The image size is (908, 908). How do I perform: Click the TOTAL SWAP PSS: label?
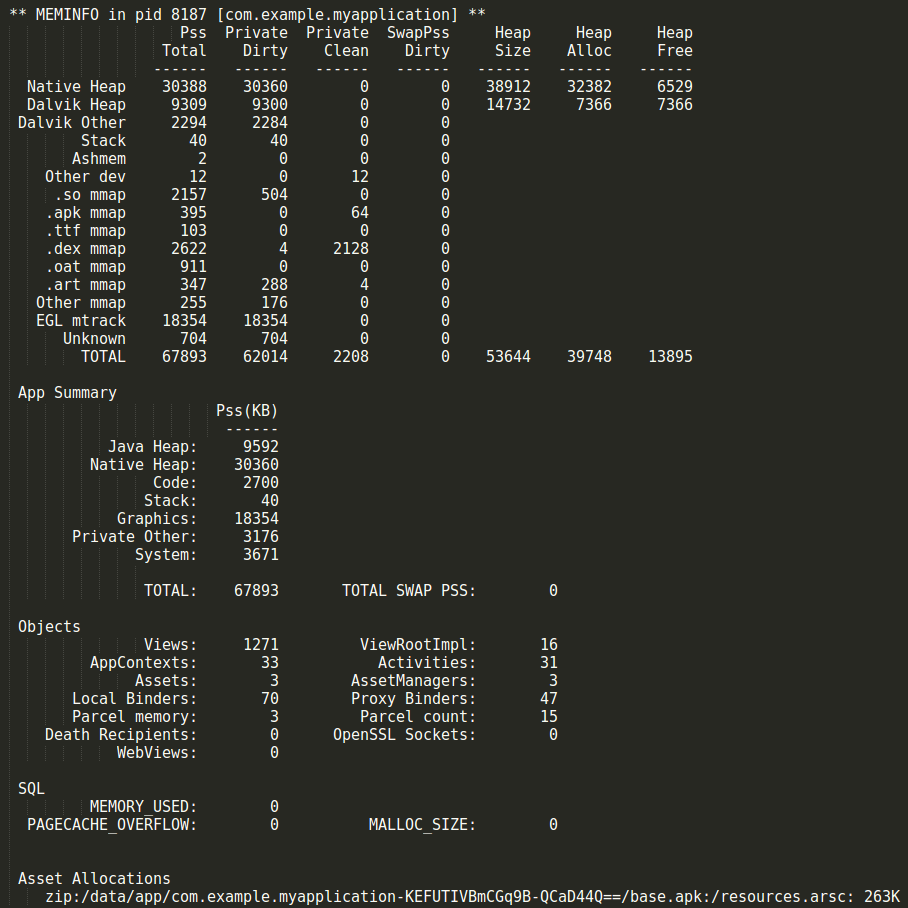(409, 591)
